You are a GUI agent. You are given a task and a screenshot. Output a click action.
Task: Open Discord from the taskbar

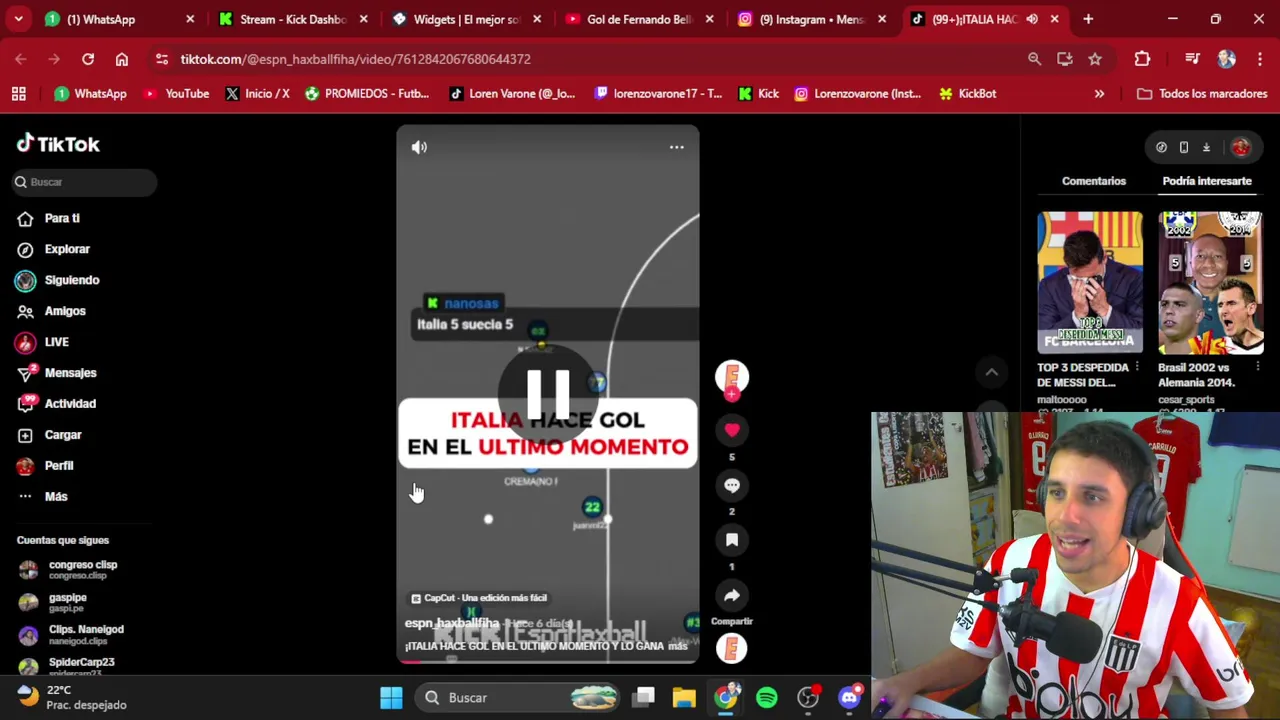point(850,697)
